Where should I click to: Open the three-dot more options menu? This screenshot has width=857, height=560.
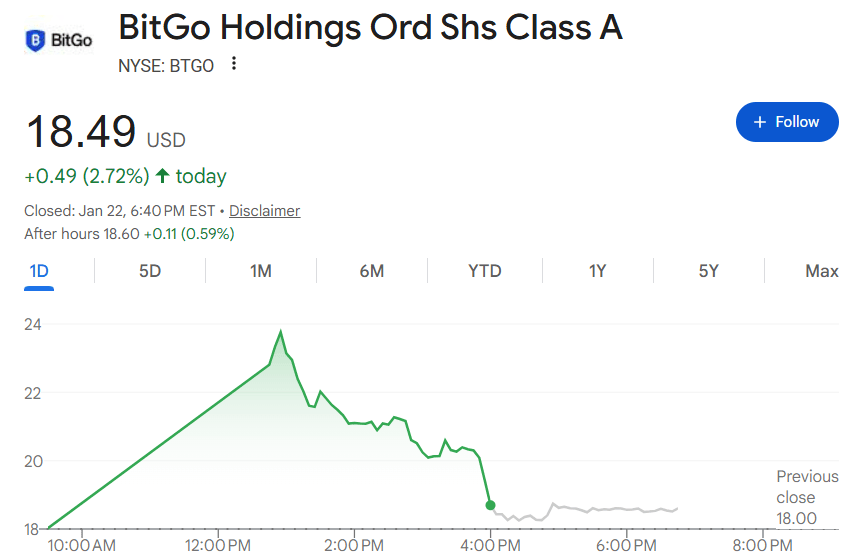point(234,64)
